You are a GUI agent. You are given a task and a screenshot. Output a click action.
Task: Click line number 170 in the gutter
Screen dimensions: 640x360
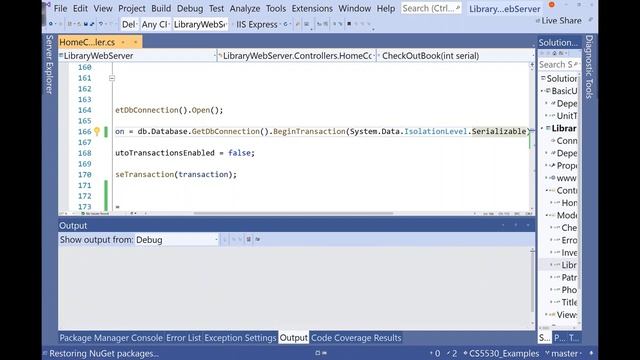coord(84,174)
